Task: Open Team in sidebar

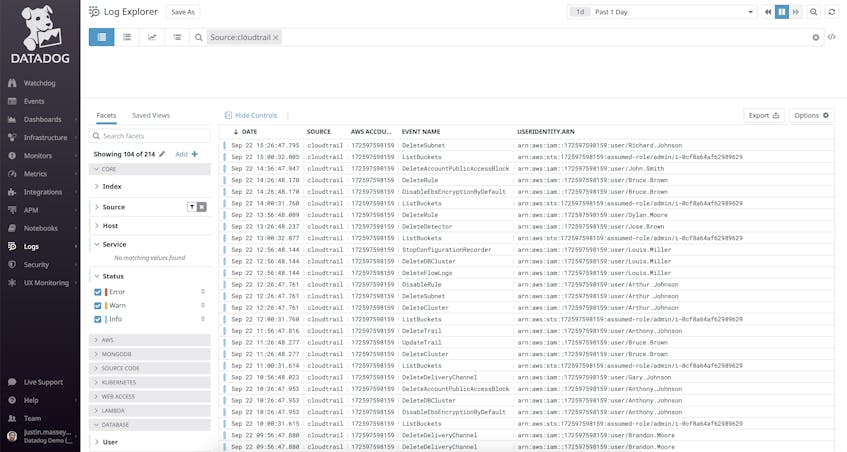Action: tap(32, 419)
